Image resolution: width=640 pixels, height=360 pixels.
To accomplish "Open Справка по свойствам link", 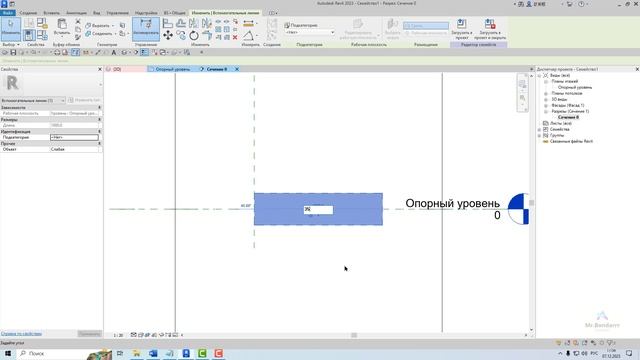I will [x=21, y=334].
